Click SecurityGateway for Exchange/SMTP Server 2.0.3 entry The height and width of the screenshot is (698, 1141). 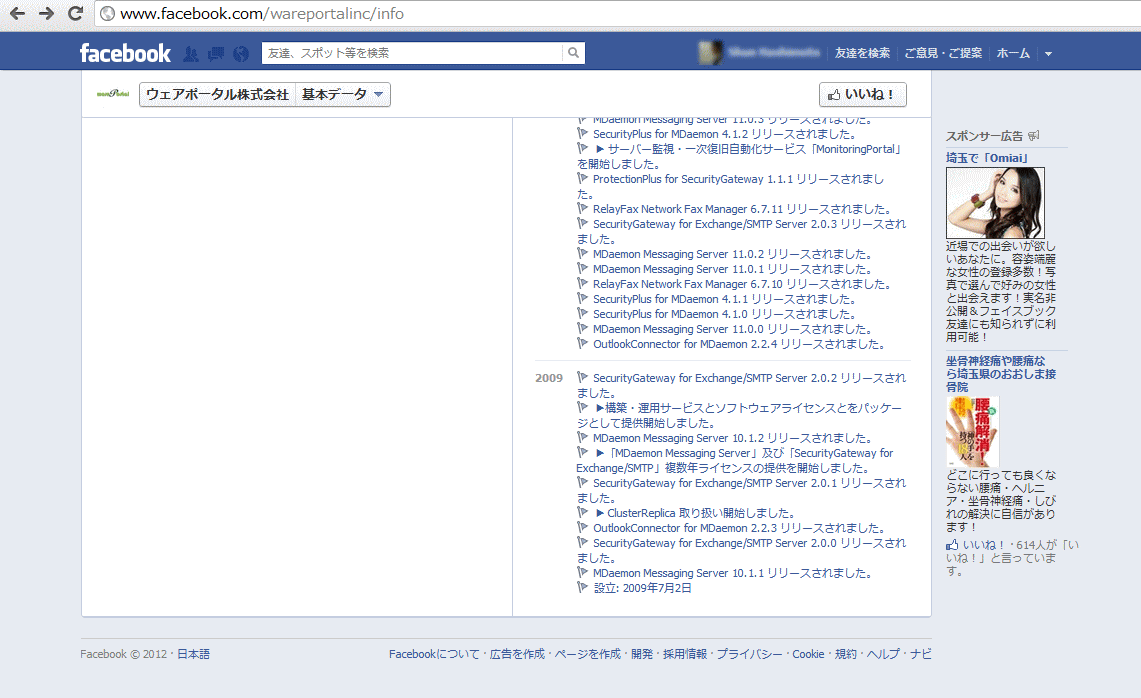pyautogui.click(x=742, y=231)
